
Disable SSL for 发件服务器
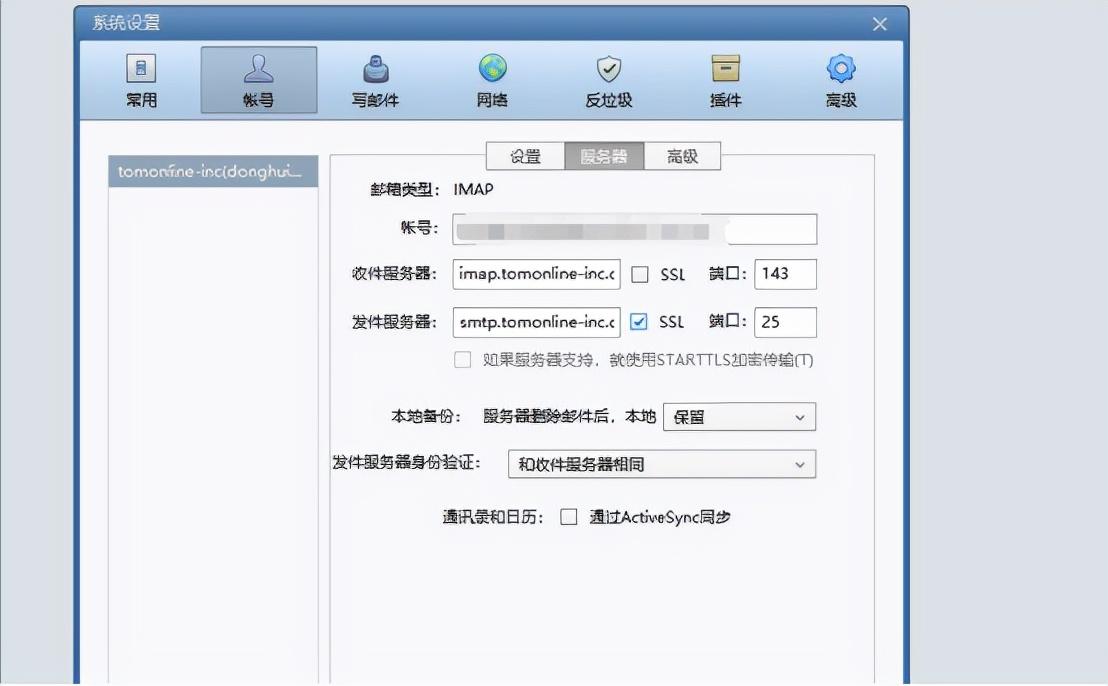pos(638,322)
